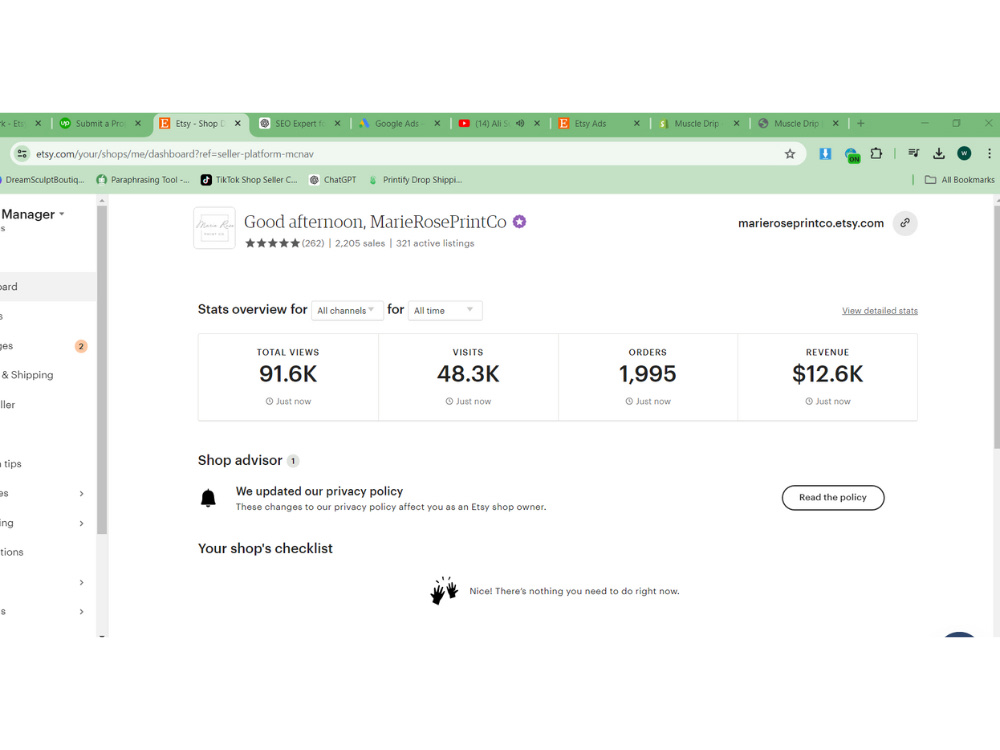Screen dimensions: 1000x750
Task: Expand sidebar item chevron below tips
Action: tap(81, 494)
